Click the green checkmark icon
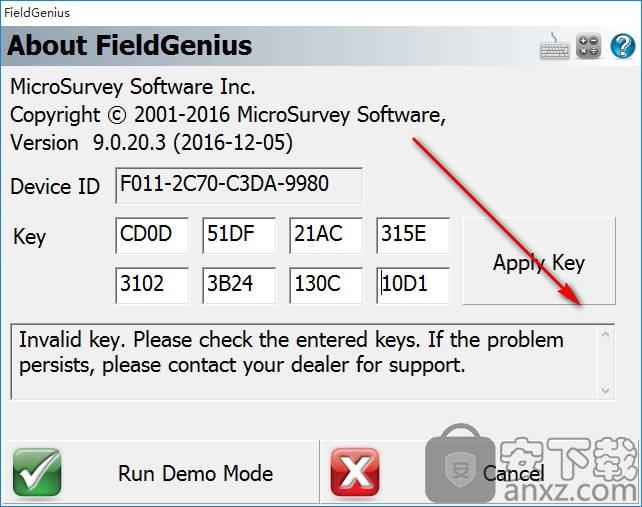Image resolution: width=642 pixels, height=507 pixels. 37,472
